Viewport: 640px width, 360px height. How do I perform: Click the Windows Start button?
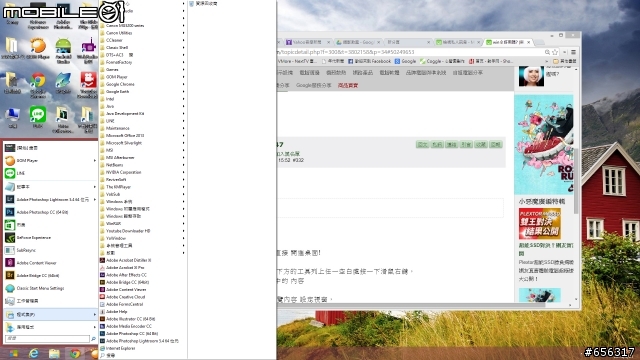pos(13,353)
